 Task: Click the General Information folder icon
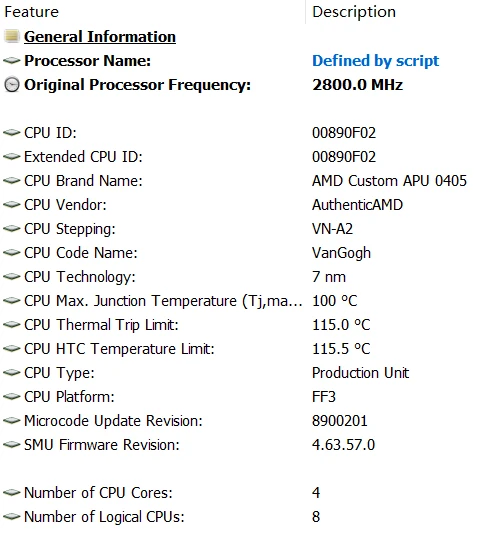(12, 37)
